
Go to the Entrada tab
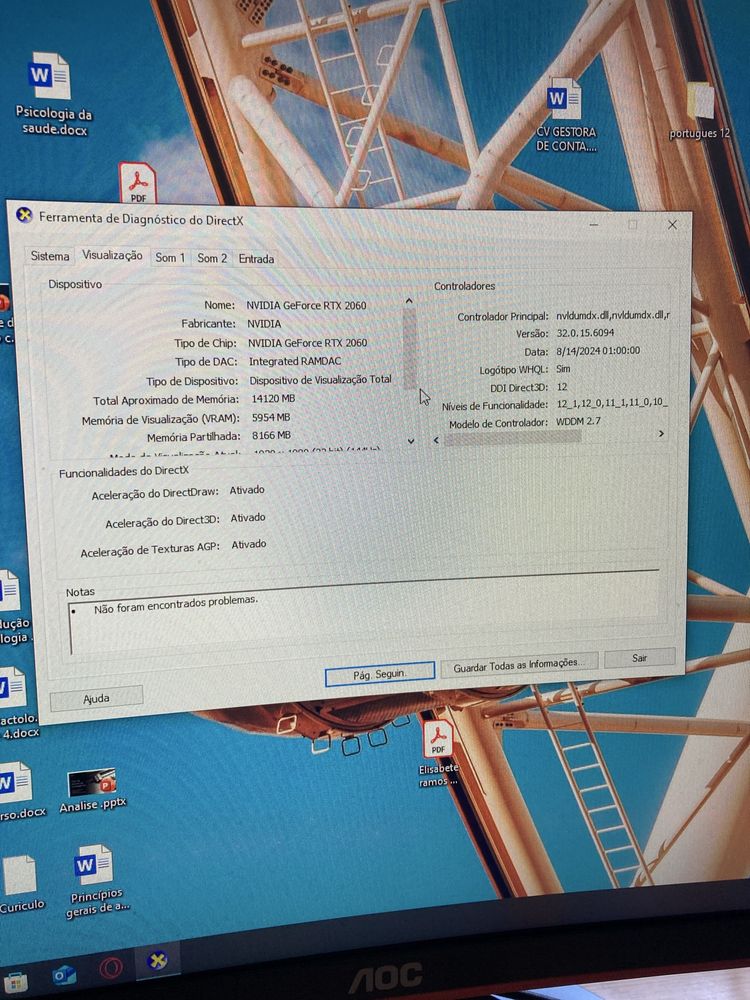tap(256, 259)
